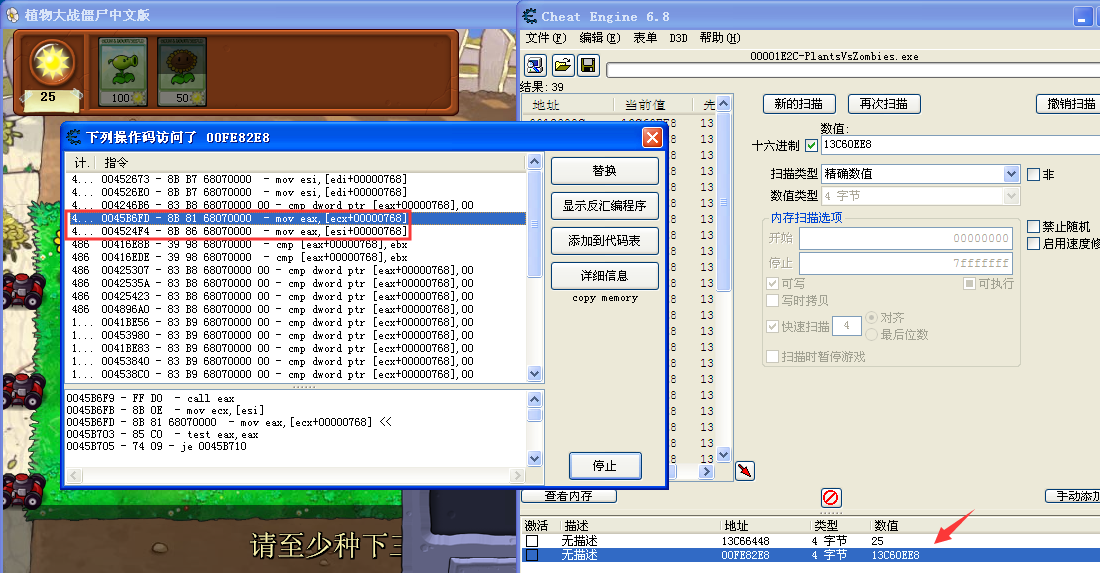Enable the 启用速度修改 checkbox
Viewport: 1100px width, 573px height.
tap(1033, 243)
